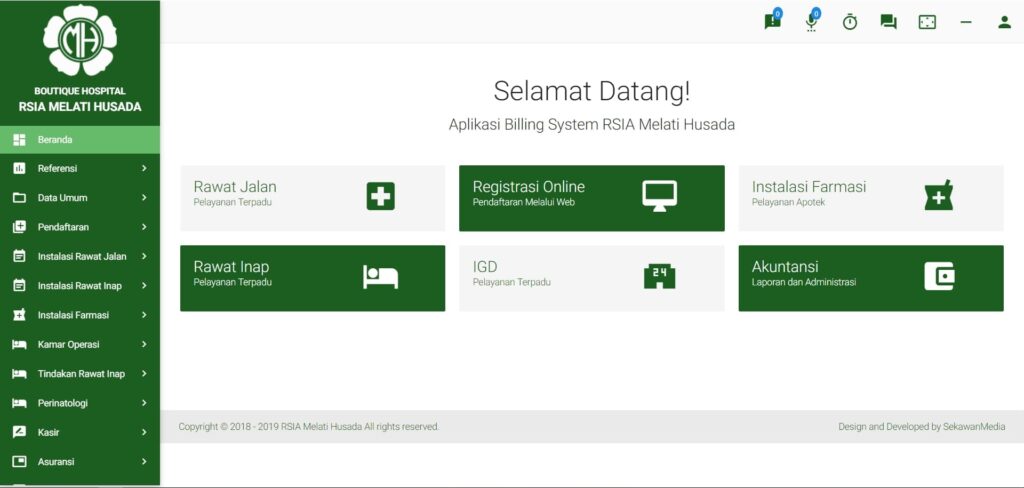The width and height of the screenshot is (1024, 488).
Task: Click the microphone icon in the header
Action: 811,22
